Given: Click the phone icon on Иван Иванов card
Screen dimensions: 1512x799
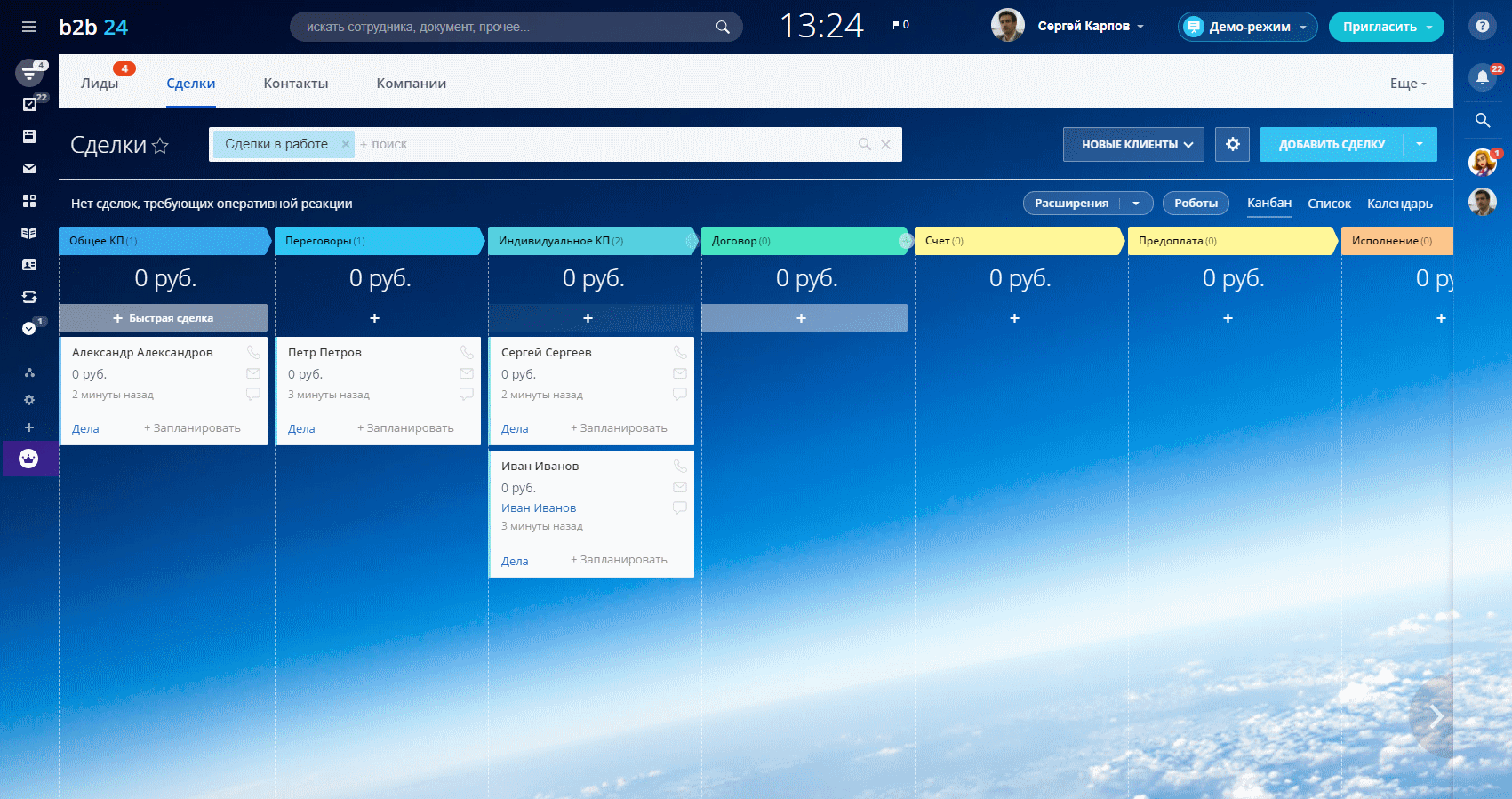Looking at the screenshot, I should [680, 466].
